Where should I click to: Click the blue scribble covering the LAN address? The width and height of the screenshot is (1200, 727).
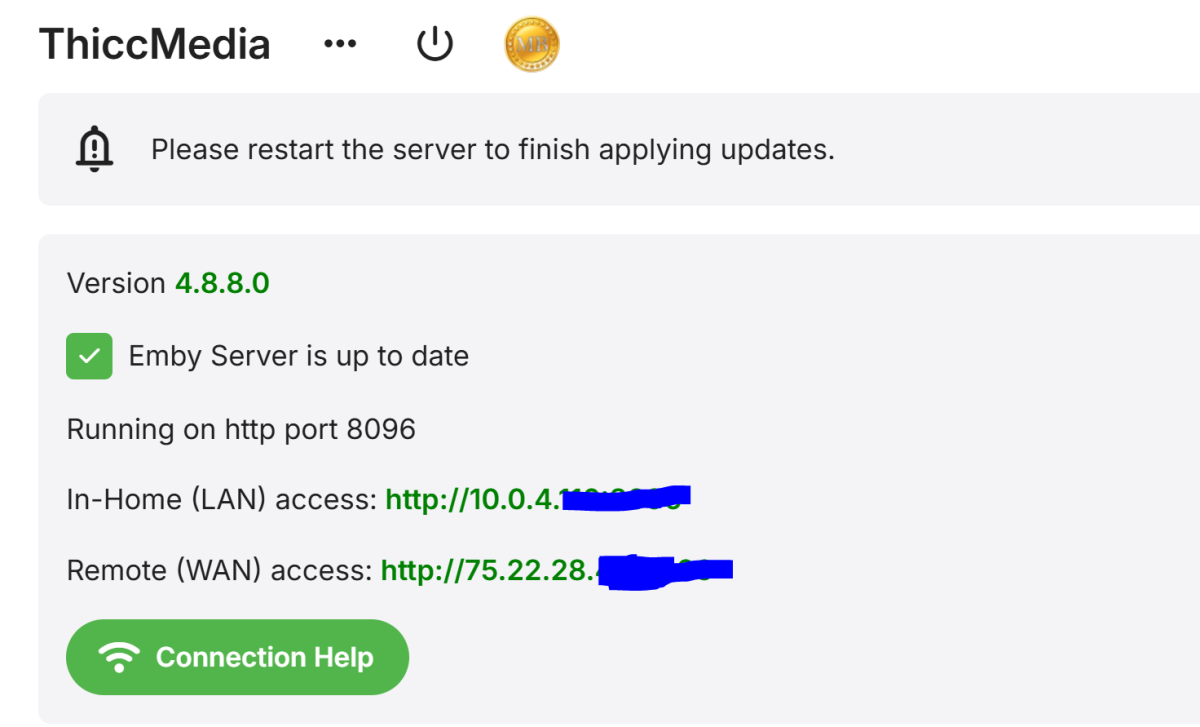tap(624, 497)
